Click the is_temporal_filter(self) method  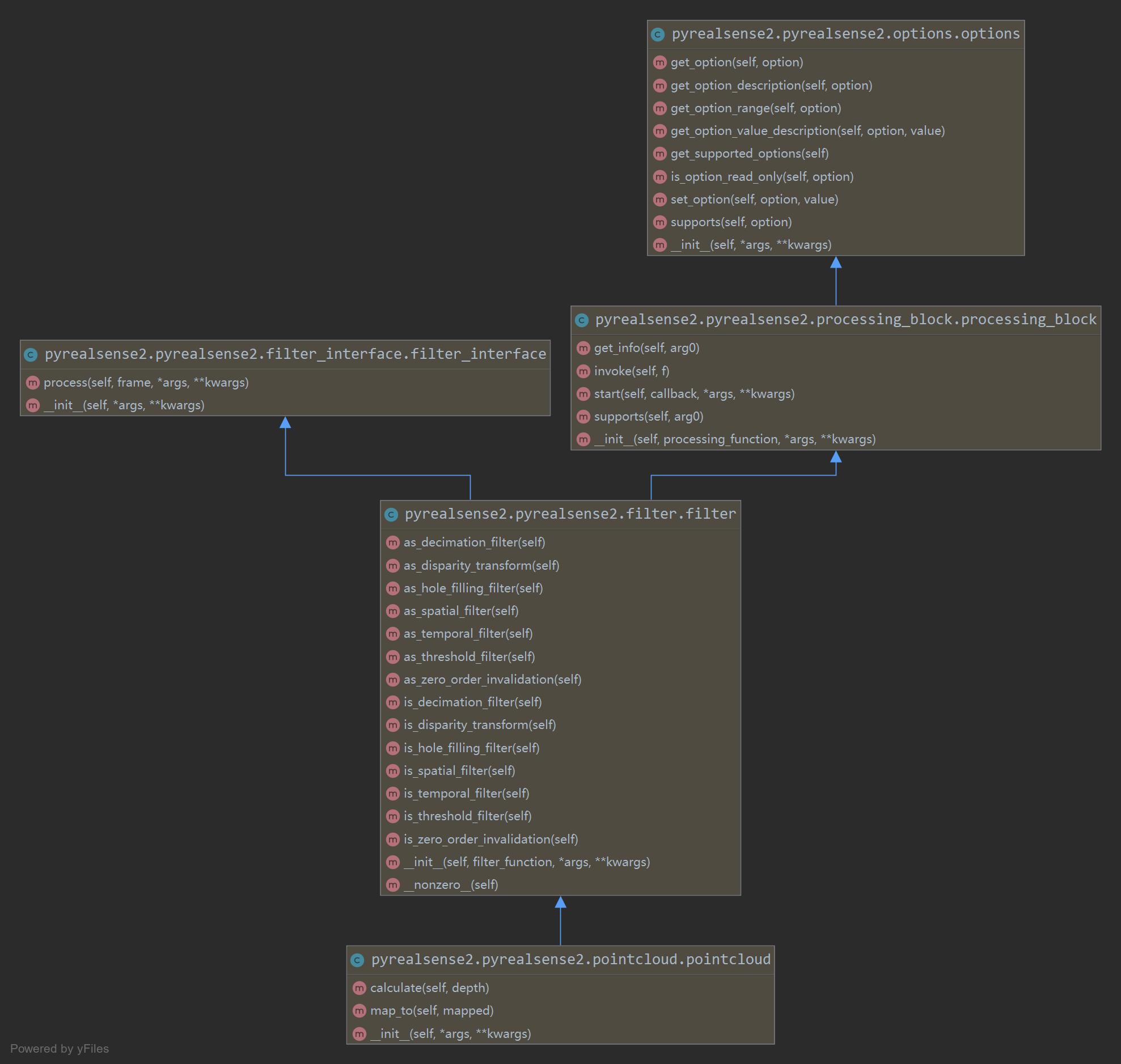click(466, 794)
